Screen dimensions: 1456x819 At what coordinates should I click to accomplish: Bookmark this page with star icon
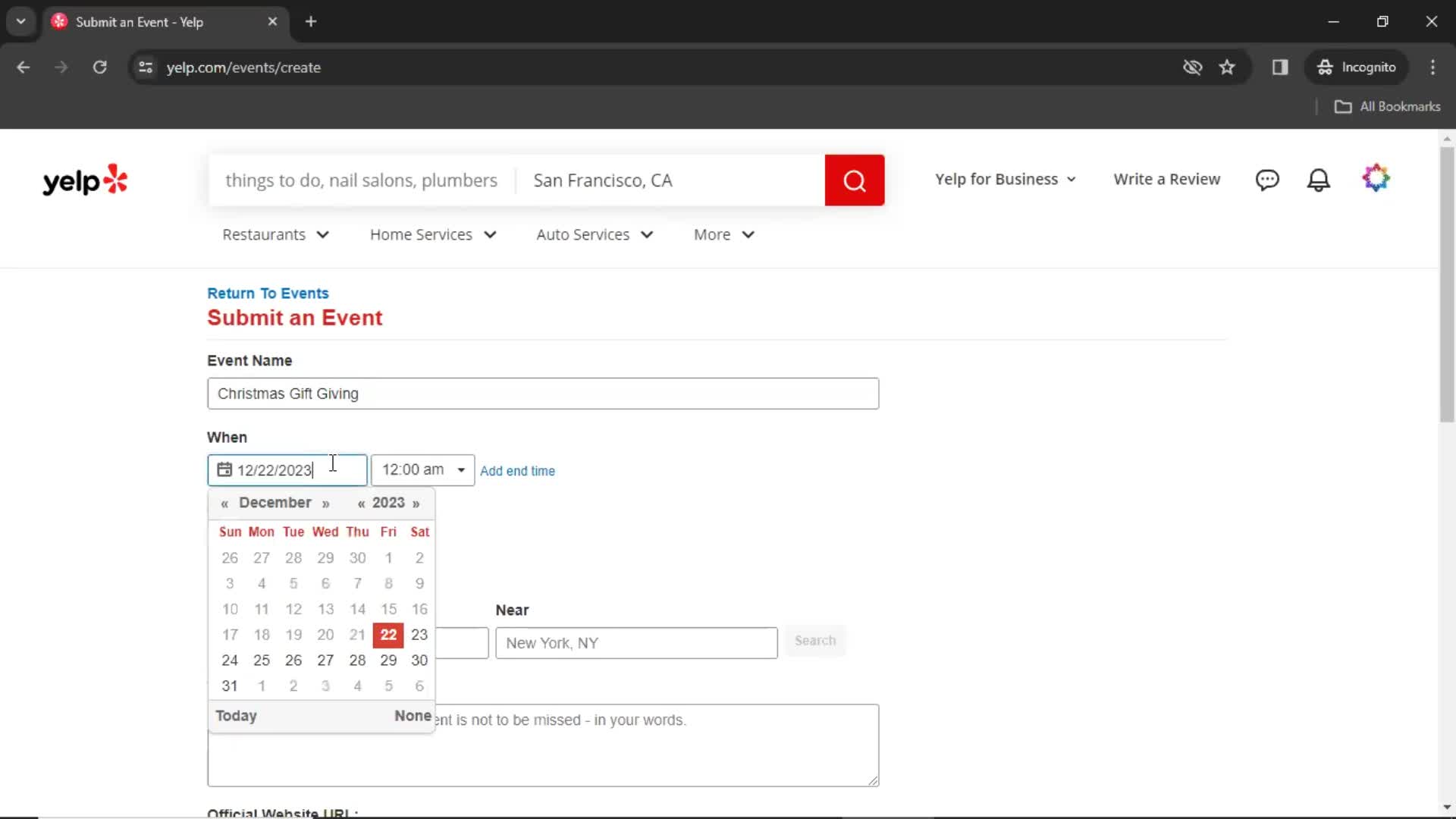[x=1227, y=67]
